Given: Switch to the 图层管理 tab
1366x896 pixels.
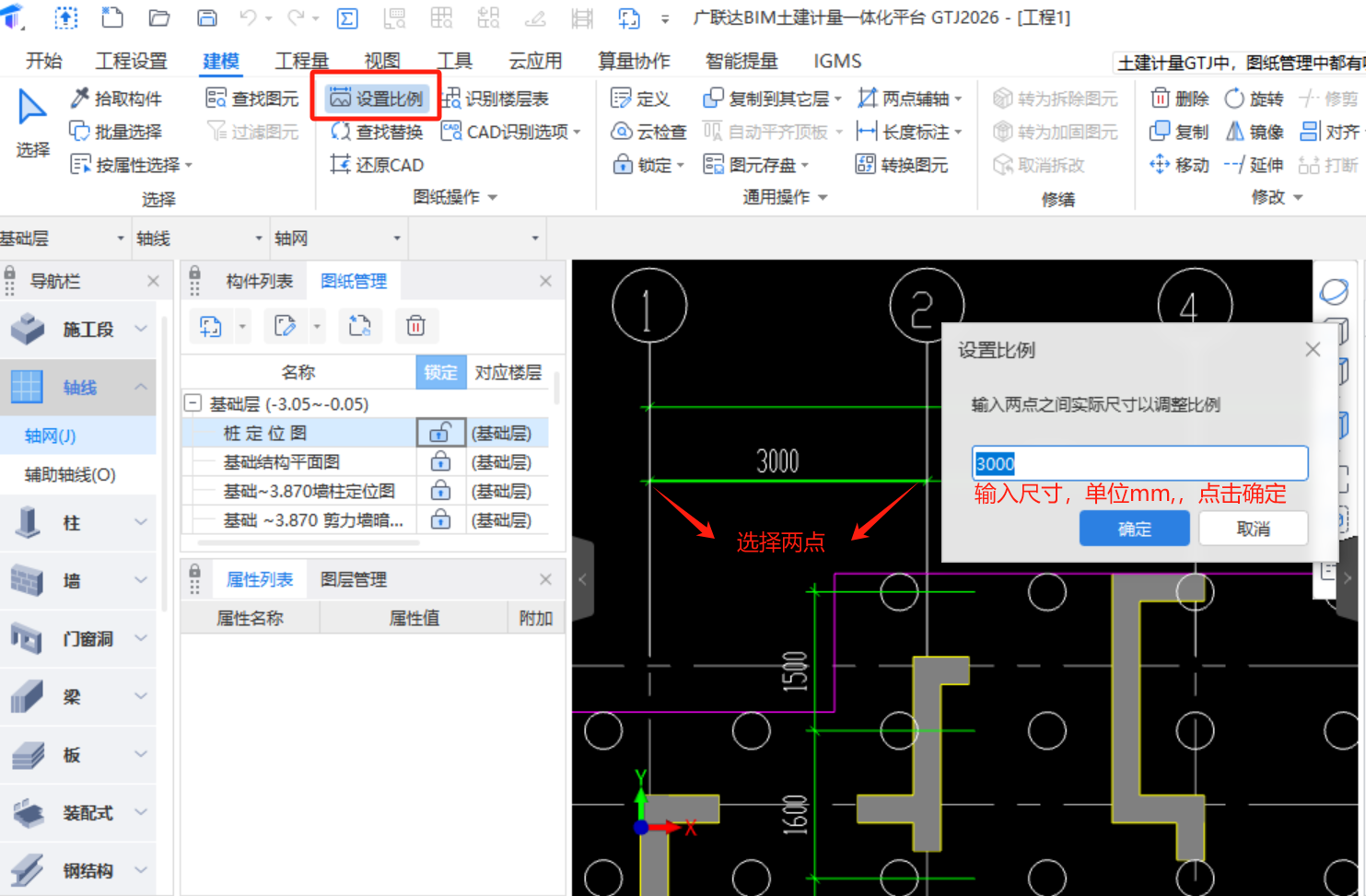Looking at the screenshot, I should [353, 579].
